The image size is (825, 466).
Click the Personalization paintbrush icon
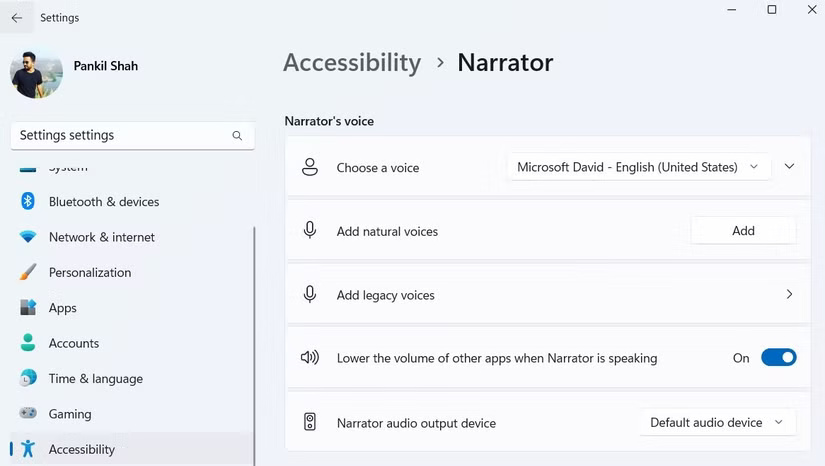[28, 272]
